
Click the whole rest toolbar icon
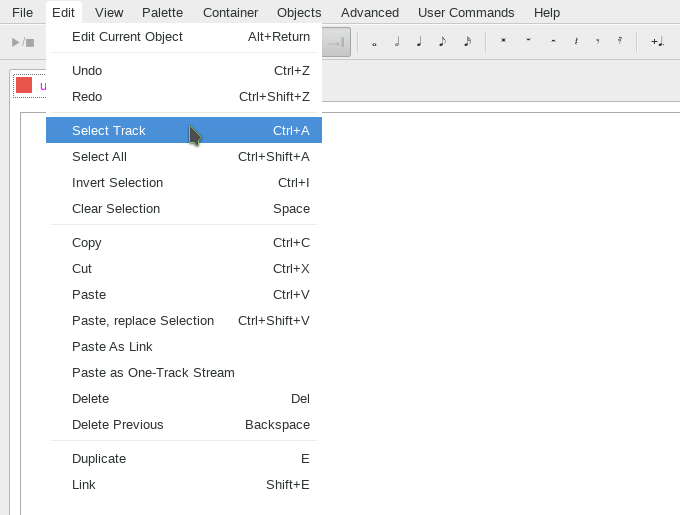(x=528, y=41)
